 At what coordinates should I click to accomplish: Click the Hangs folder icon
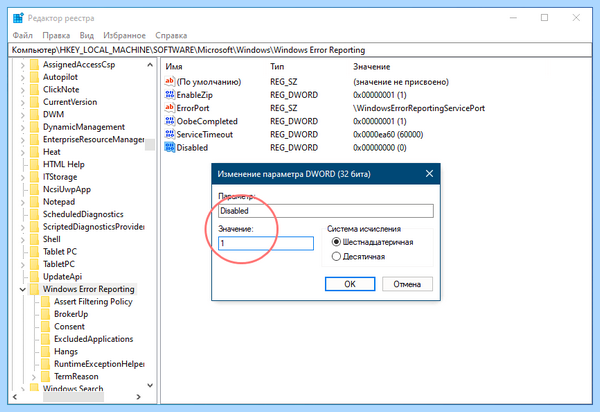(x=46, y=352)
